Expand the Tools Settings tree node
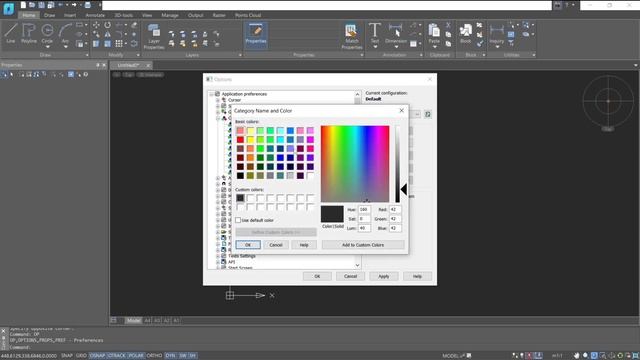 [218, 256]
